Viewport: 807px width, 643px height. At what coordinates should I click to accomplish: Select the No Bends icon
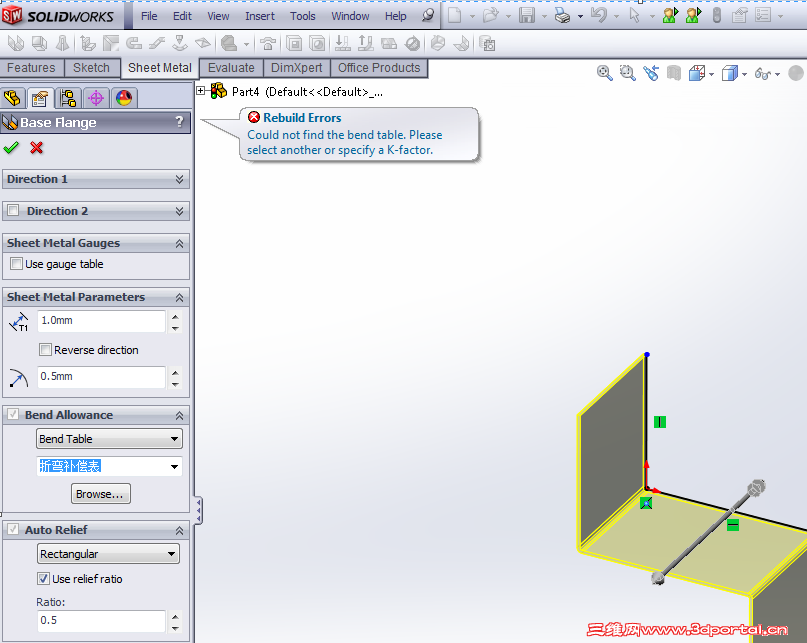point(412,44)
